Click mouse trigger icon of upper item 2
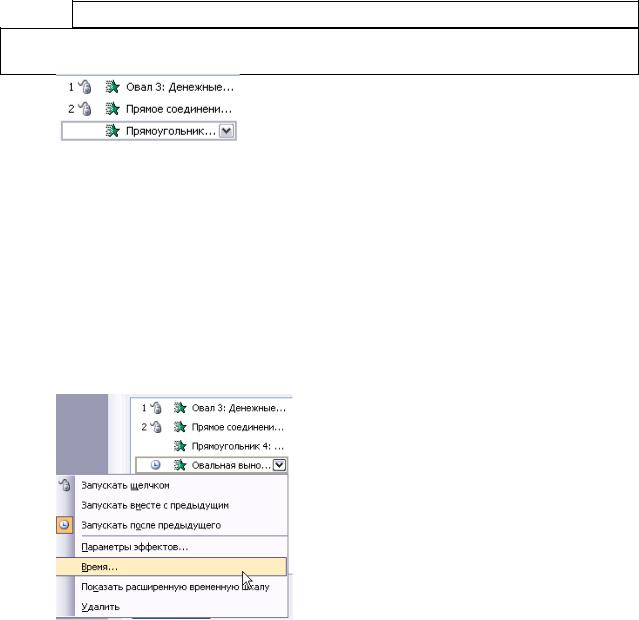Viewport: 639px width, 620px height. pos(85,109)
